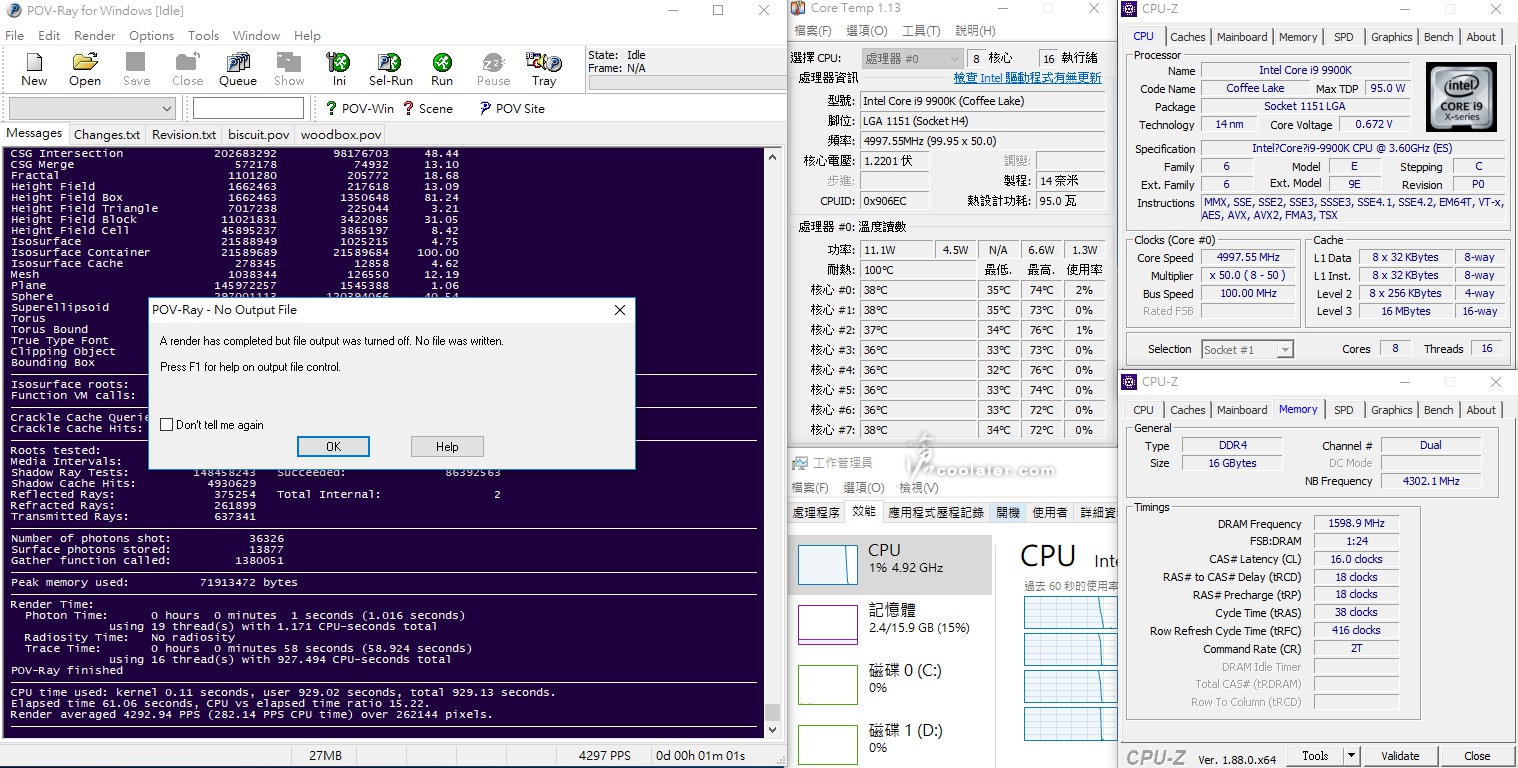Open the Options menu in POV-Ray
The width and height of the screenshot is (1518, 768).
coord(152,35)
